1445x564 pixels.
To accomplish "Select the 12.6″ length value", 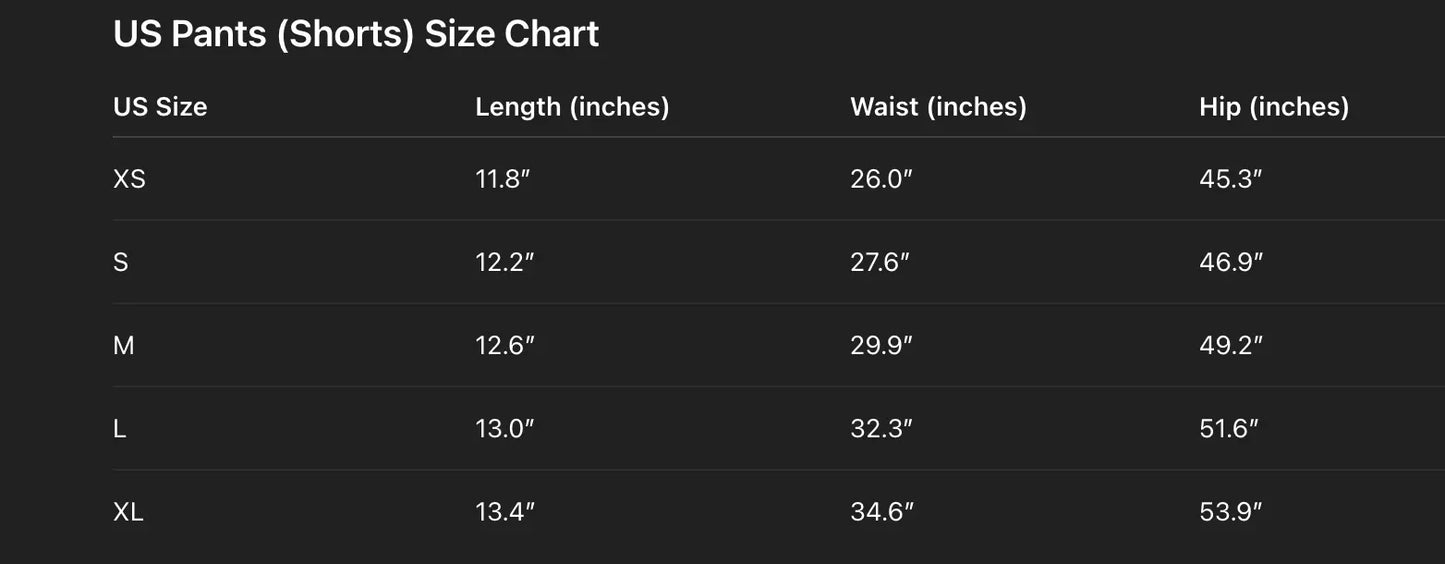I will 505,346.
